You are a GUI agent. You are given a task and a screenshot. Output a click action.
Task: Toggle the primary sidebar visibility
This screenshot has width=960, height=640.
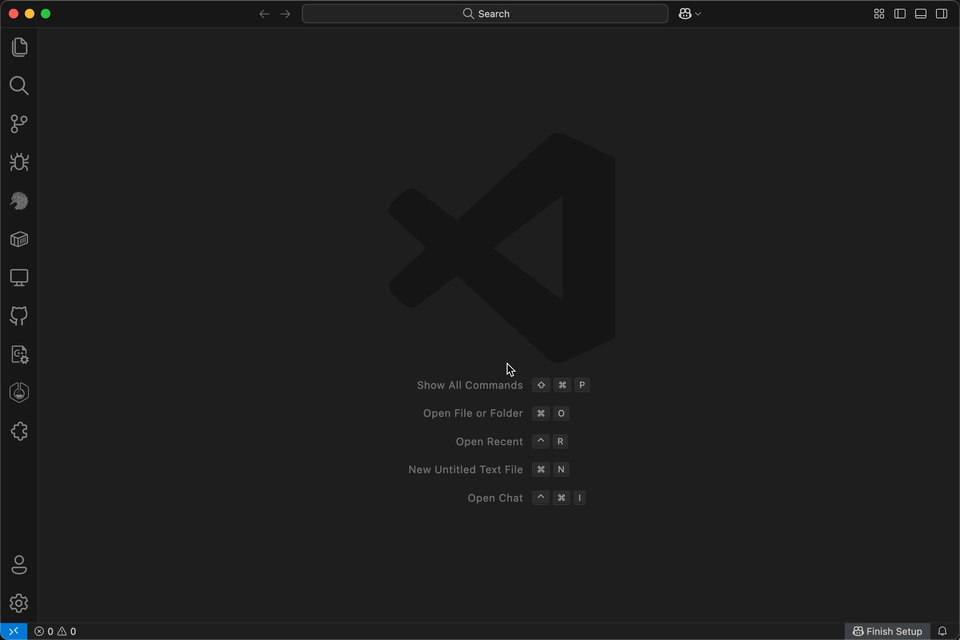tap(899, 13)
